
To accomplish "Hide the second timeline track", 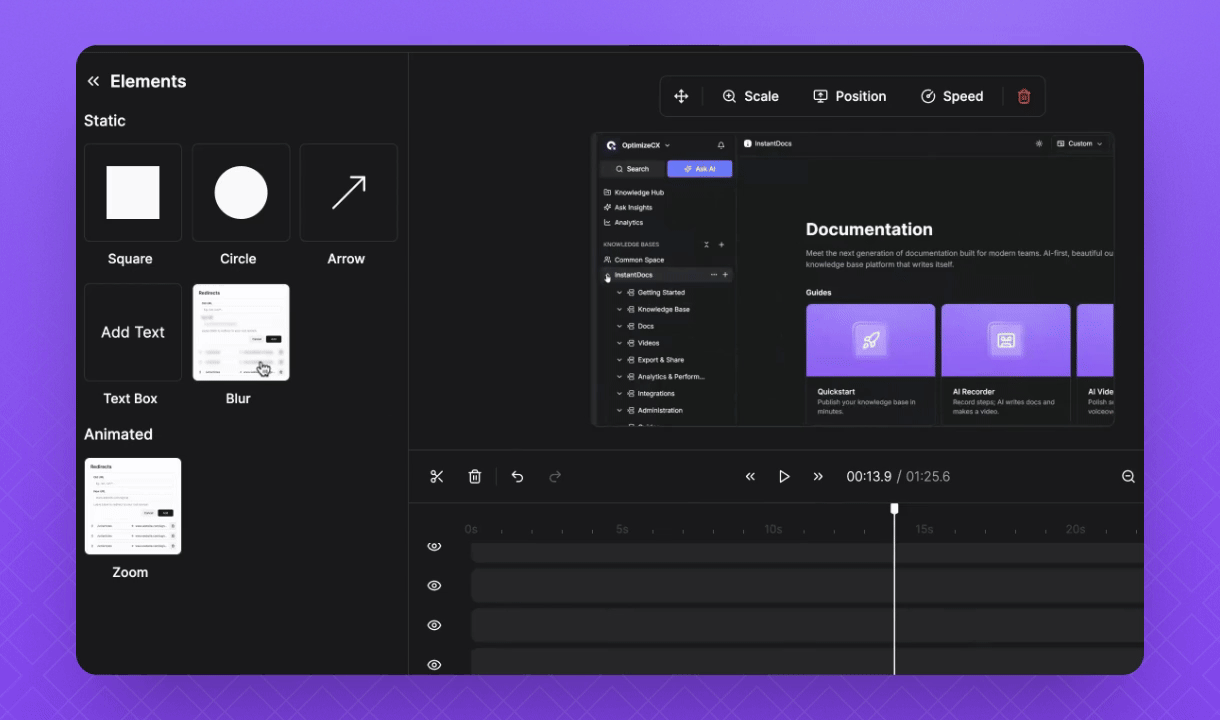I will pyautogui.click(x=434, y=586).
